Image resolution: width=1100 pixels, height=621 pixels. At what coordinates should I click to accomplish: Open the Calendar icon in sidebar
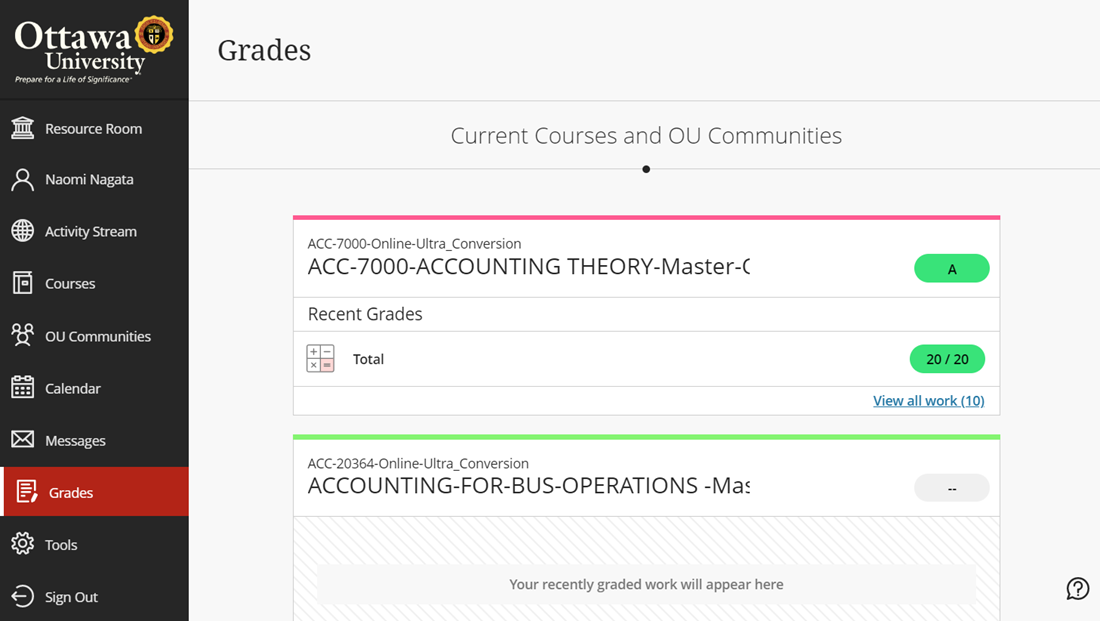pyautogui.click(x=22, y=388)
